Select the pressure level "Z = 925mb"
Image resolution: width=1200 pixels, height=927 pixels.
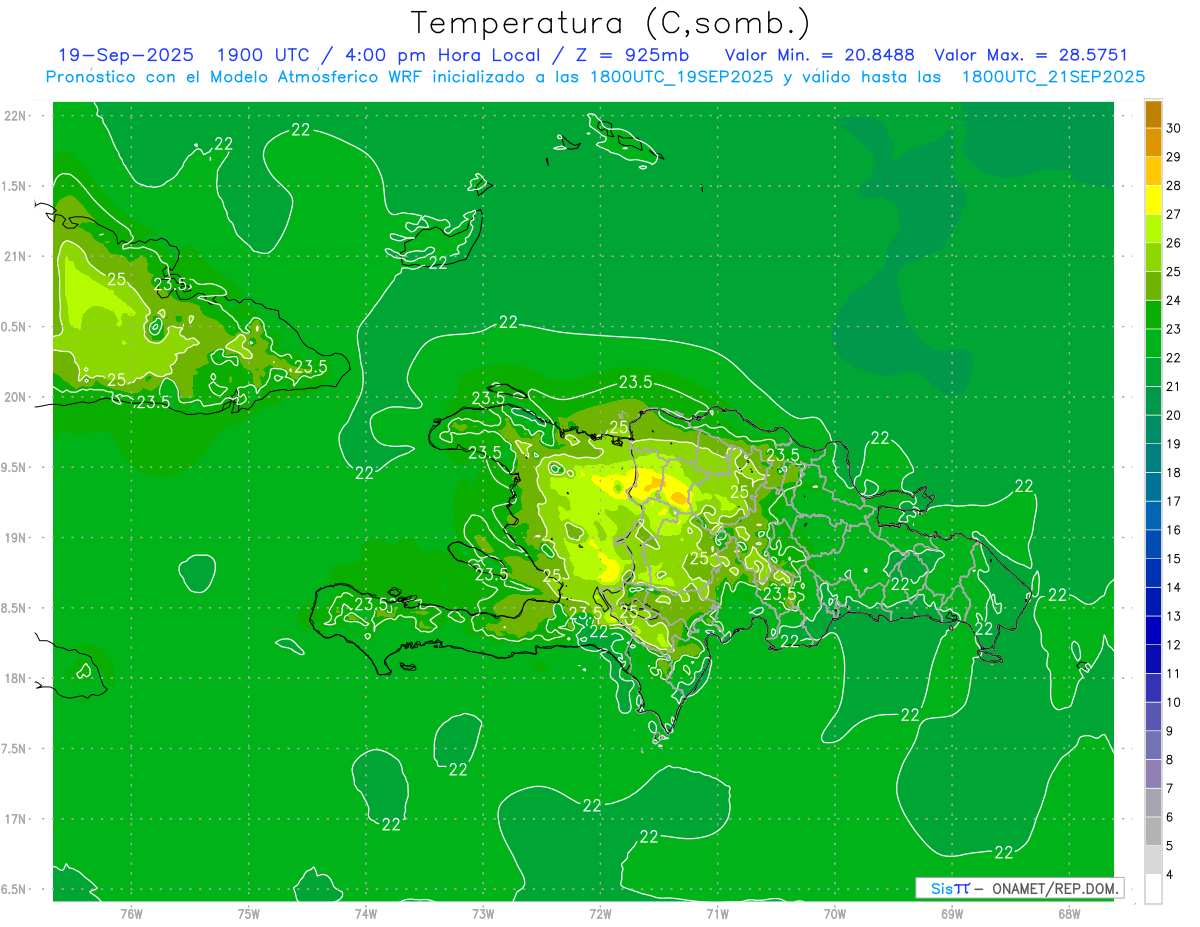coord(633,55)
